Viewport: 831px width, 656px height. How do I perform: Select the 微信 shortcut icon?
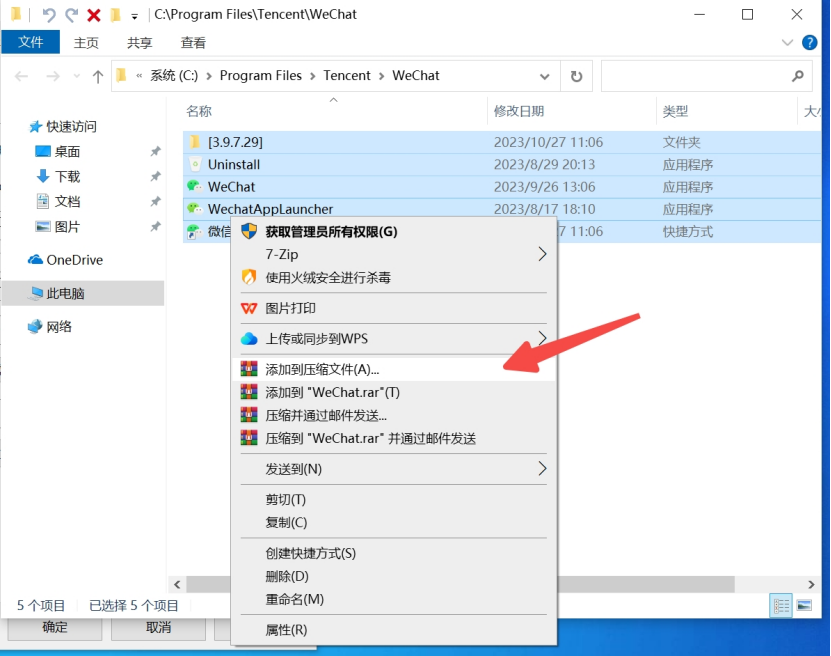195,232
